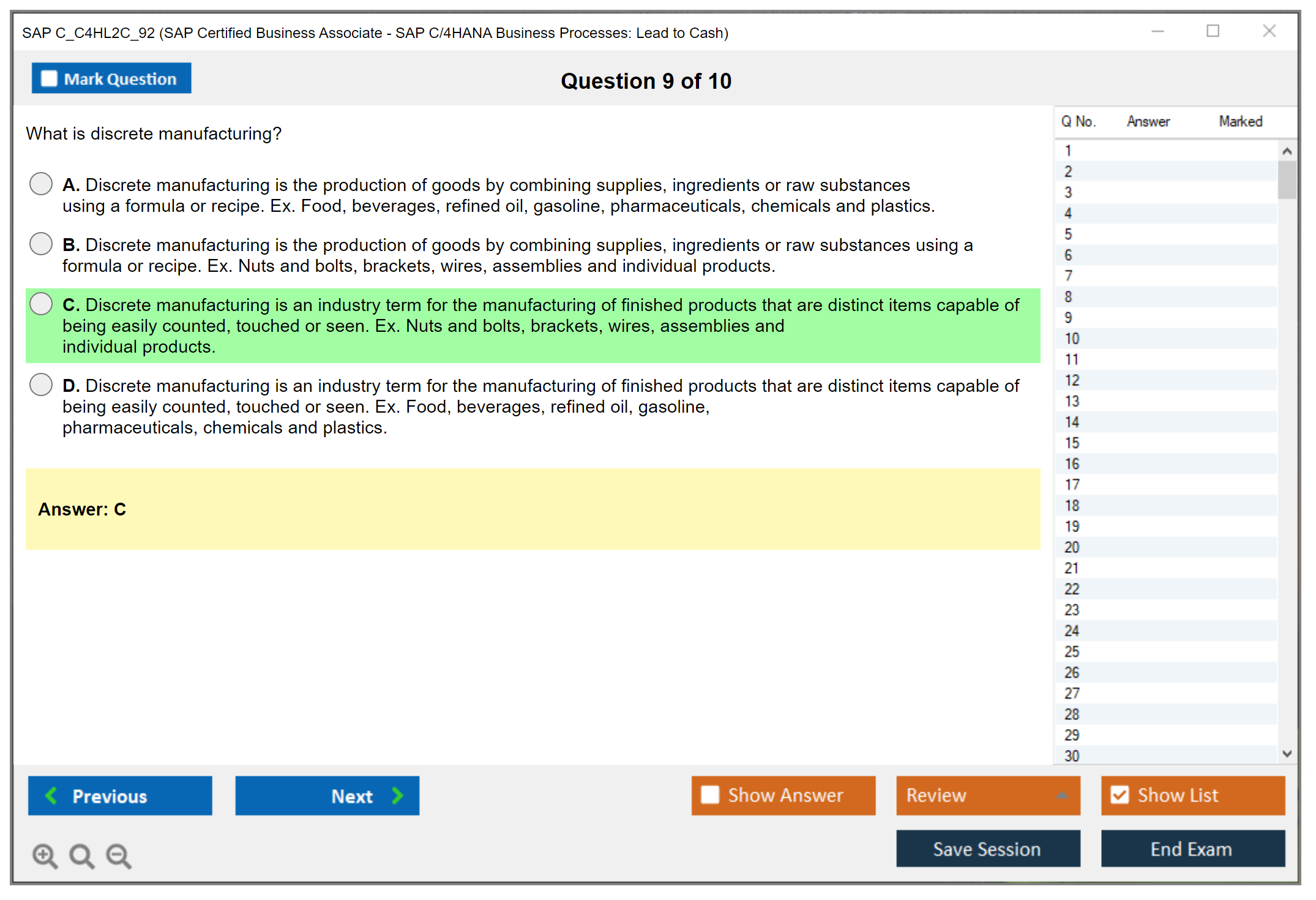Click the question list scrollbar thumb
Image resolution: width=1316 pixels, height=900 pixels.
coord(1287,179)
